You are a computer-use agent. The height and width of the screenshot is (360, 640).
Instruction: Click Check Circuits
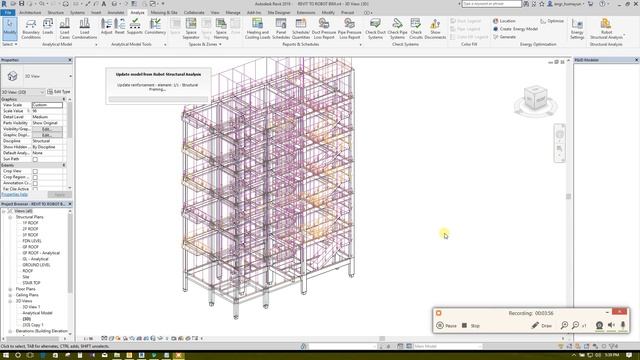416,29
